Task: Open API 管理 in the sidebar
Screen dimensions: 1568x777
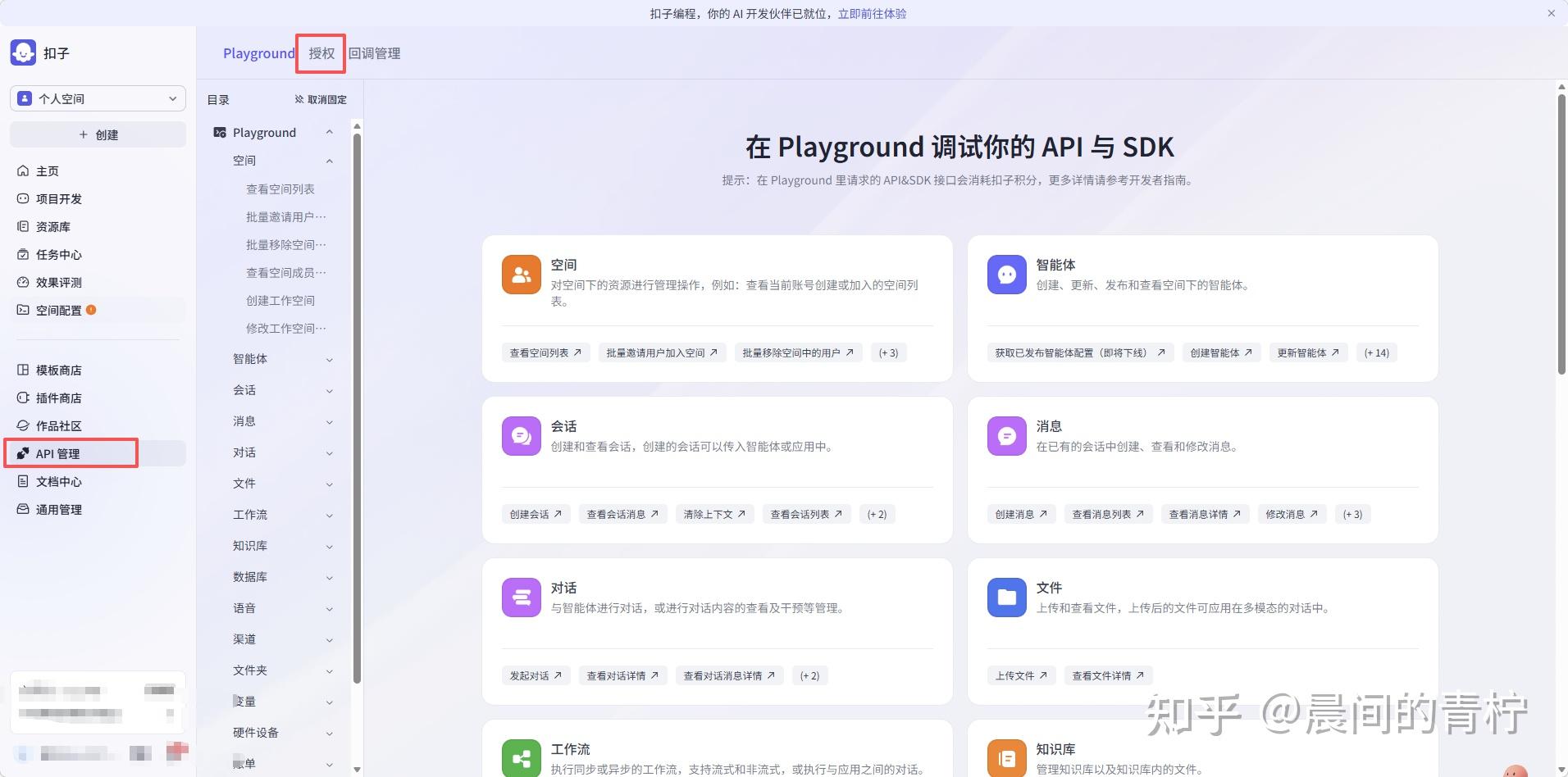Action: click(x=98, y=454)
